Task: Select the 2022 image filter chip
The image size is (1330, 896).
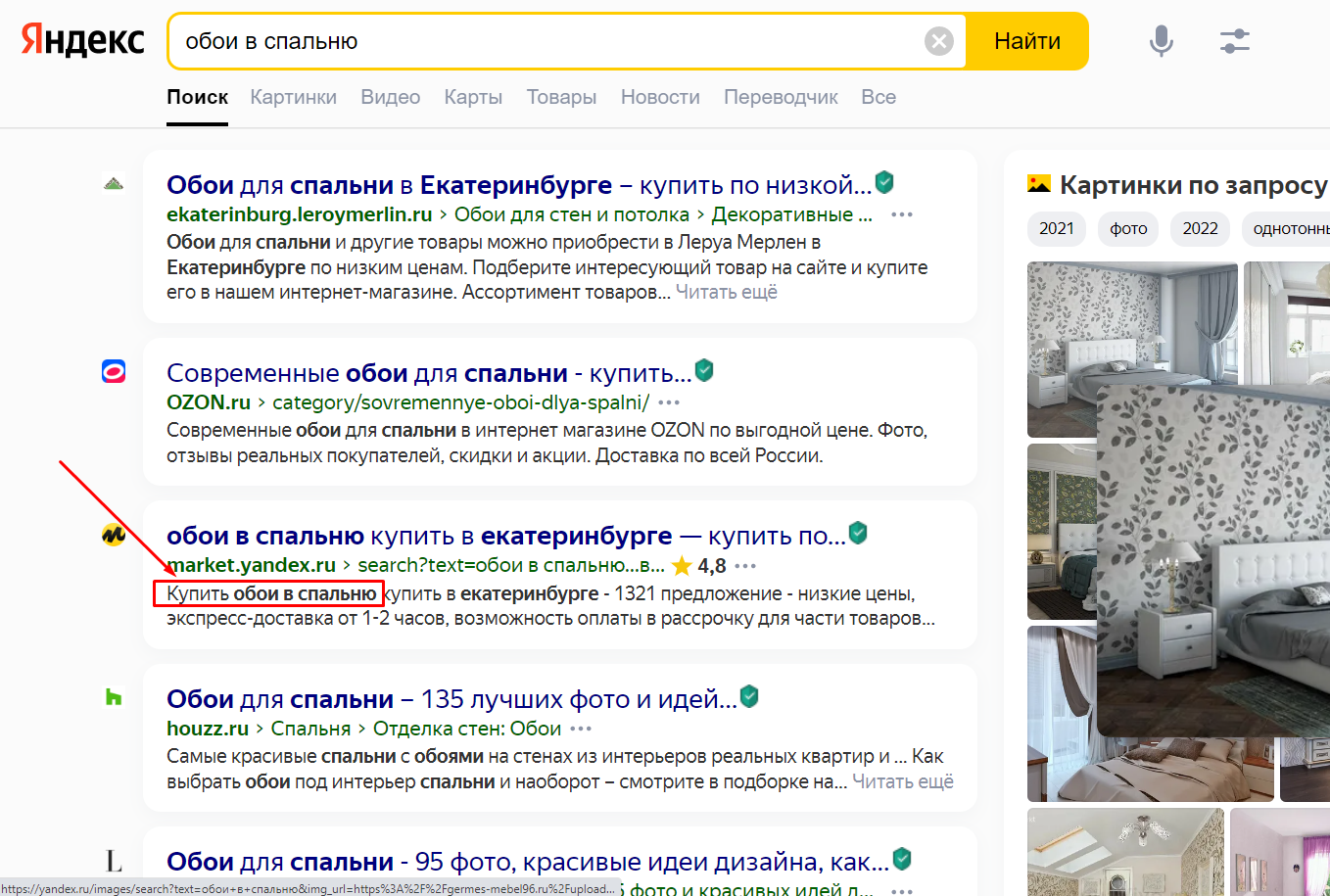Action: (1201, 228)
